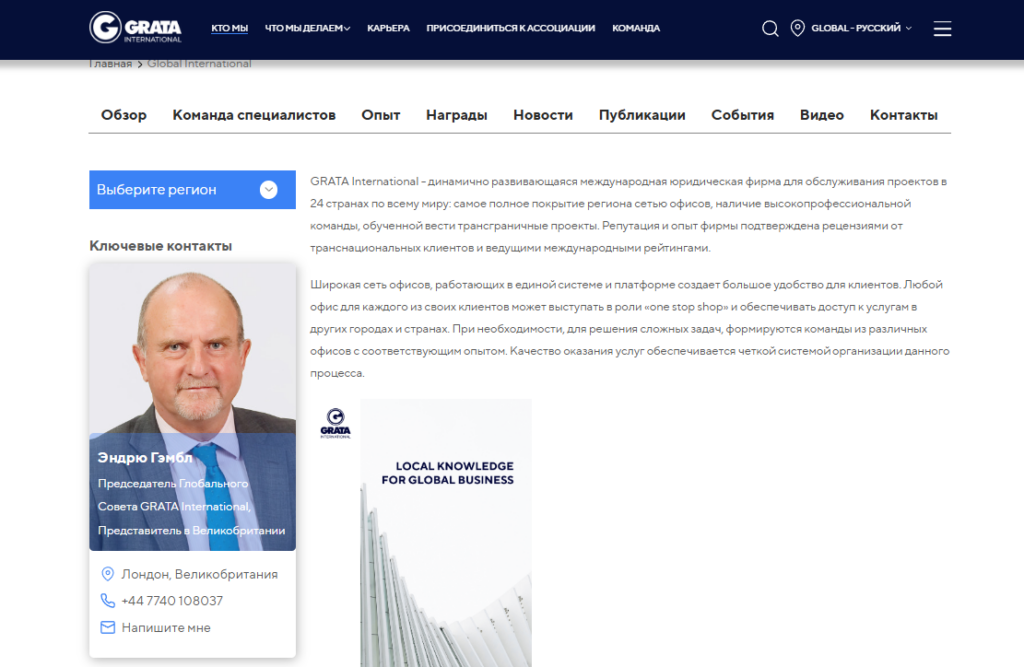Open the КТО МЫ menu item
1024x667 pixels.
point(229,28)
